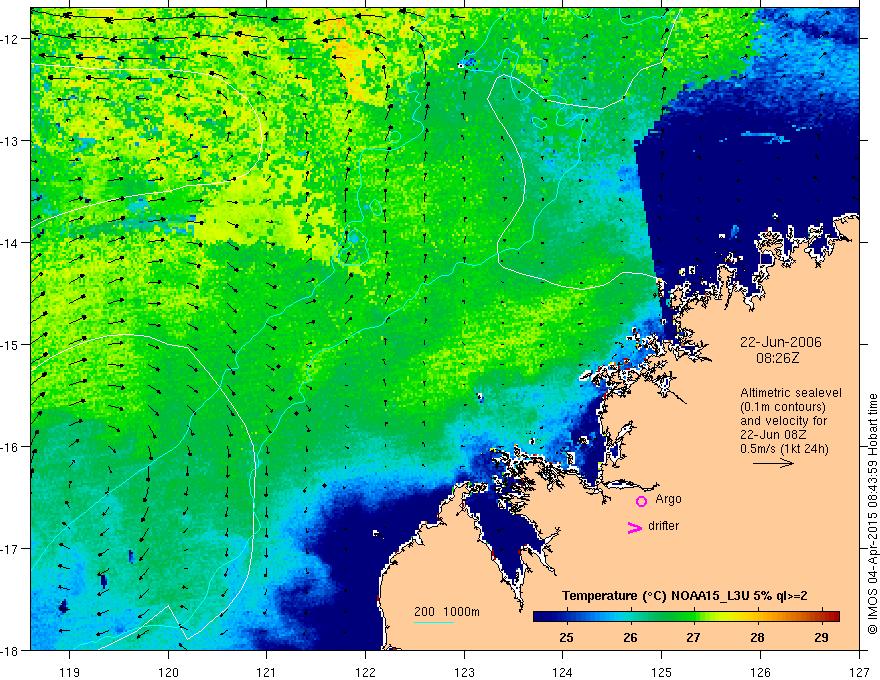
Task: Click the longitude axis label 126
Action: pyautogui.click(x=760, y=672)
